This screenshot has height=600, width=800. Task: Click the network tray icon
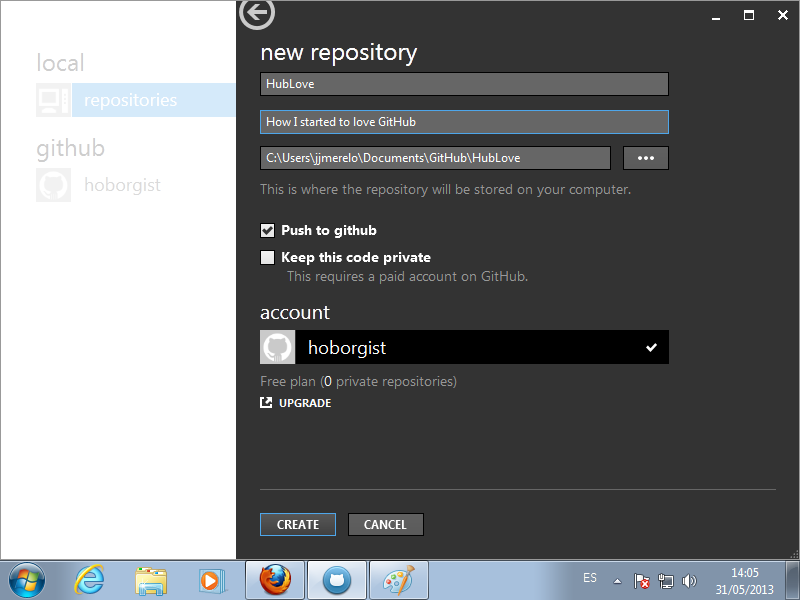(x=665, y=581)
